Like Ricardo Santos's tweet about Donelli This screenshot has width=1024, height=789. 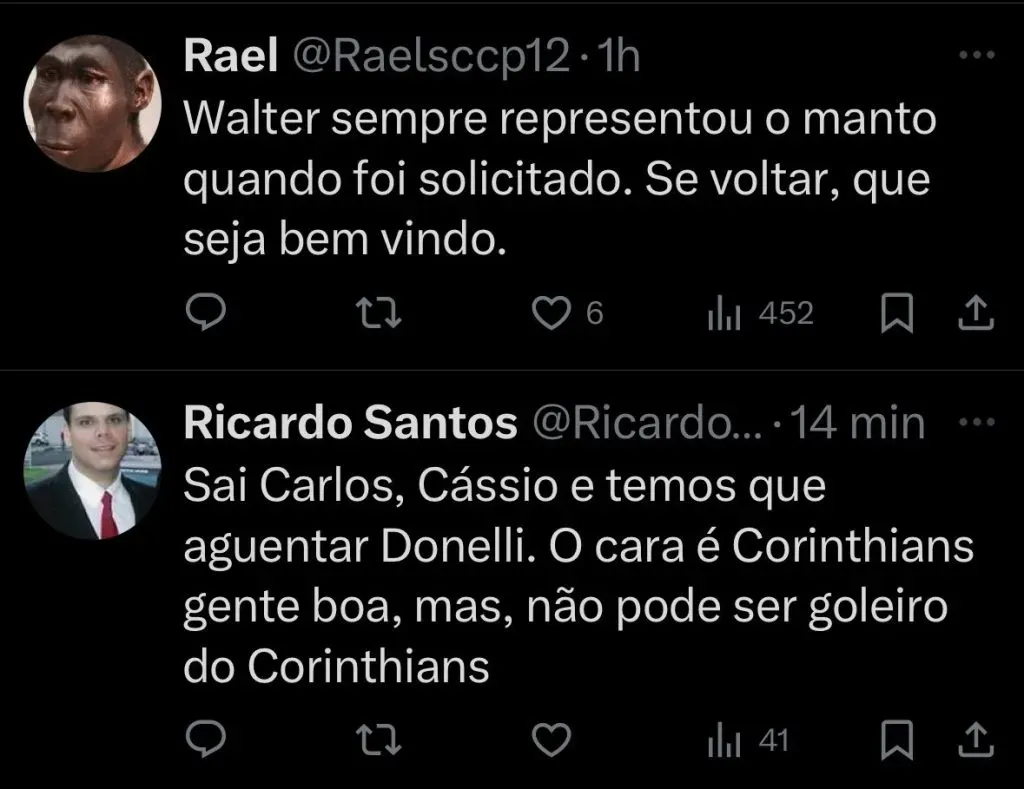click(x=549, y=740)
